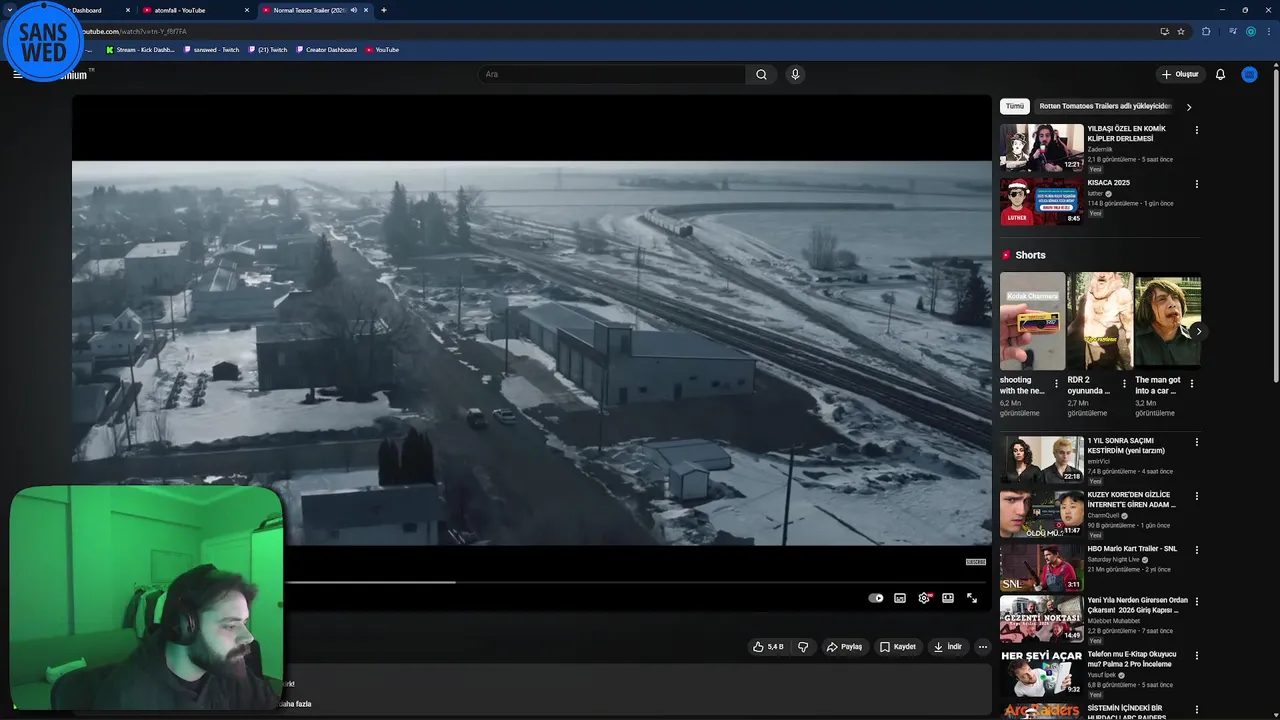The image size is (1280, 720).
Task: Open the YouTube bookmark in bookmarks bar
Action: (x=382, y=50)
